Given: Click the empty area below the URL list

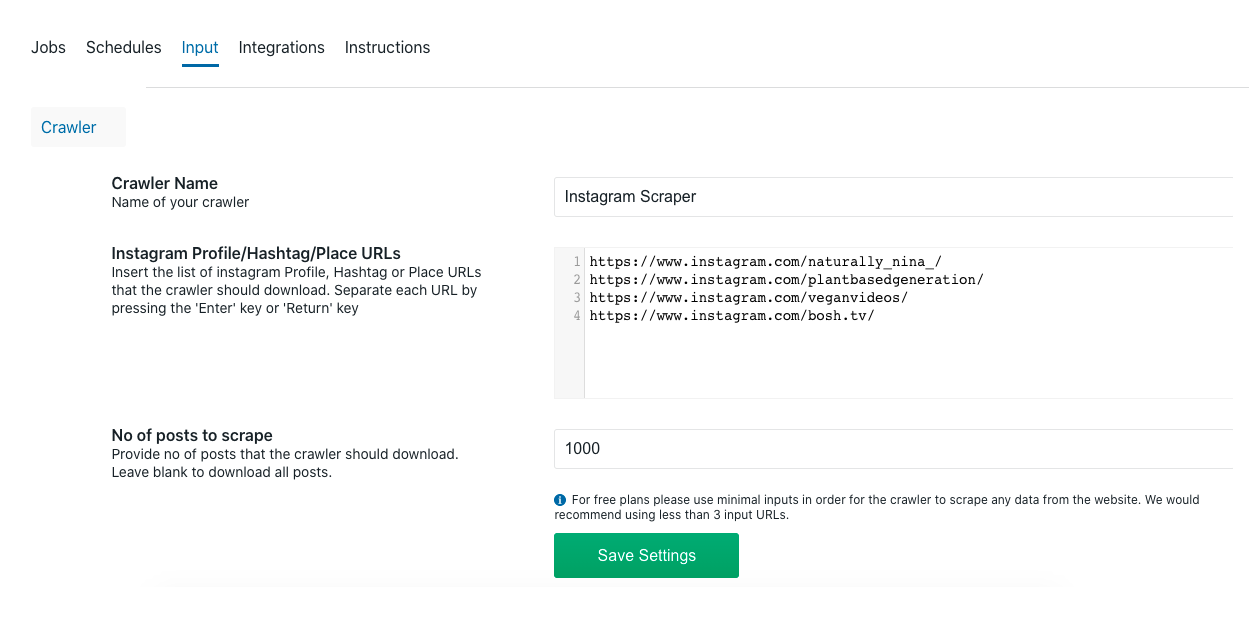Looking at the screenshot, I should 900,365.
